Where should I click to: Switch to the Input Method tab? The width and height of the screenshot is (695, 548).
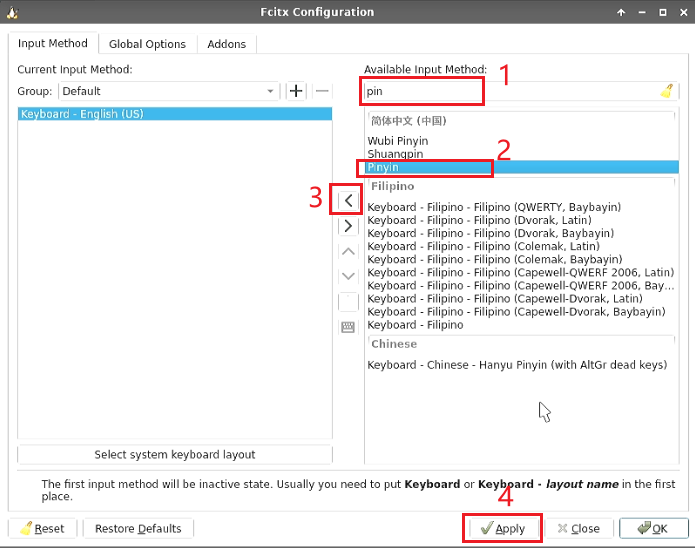pos(53,43)
